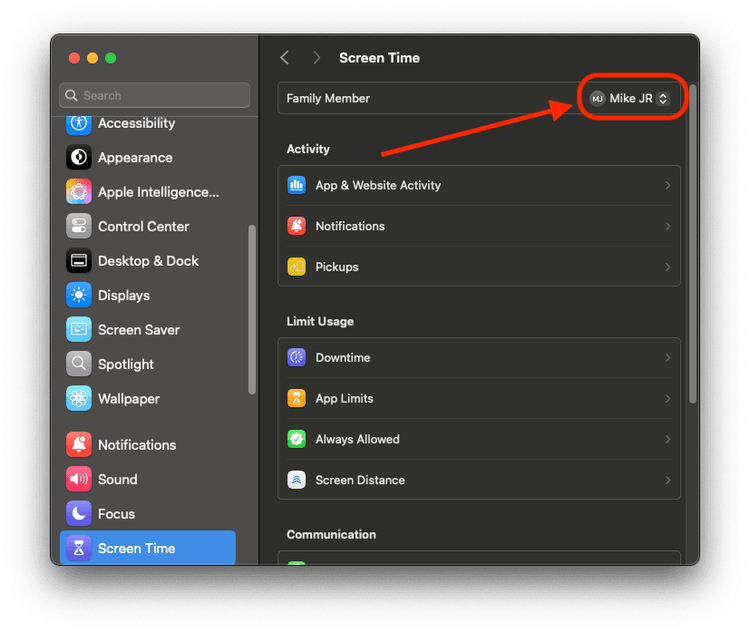Click the Search input field
750x632 pixels.
(154, 95)
